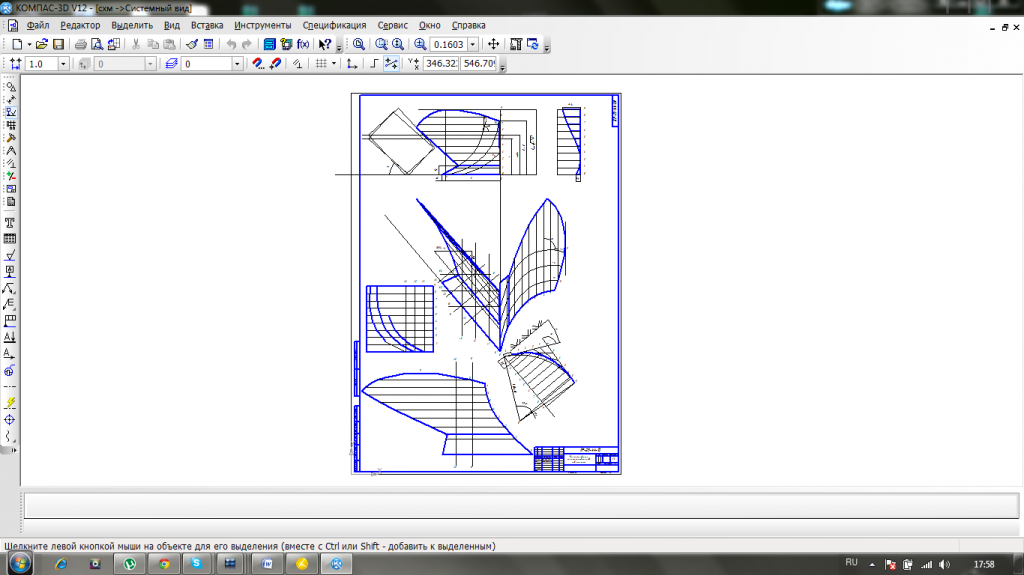Viewport: 1024px width, 575px height.
Task: Open the grid options dropdown arrow
Action: [334, 64]
